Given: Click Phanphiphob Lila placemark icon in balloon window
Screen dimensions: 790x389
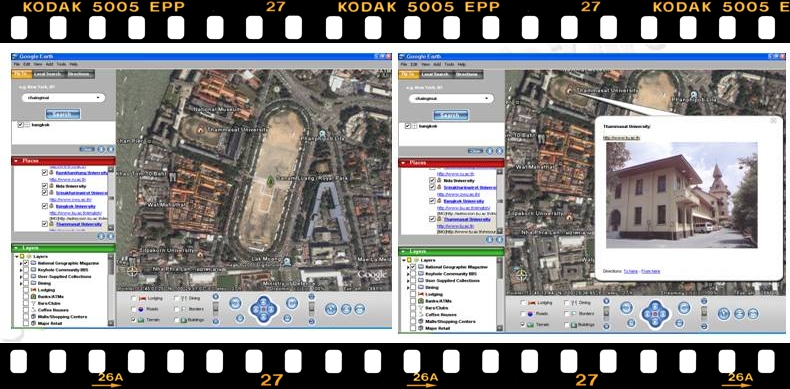Looking at the screenshot, I should point(694,95).
